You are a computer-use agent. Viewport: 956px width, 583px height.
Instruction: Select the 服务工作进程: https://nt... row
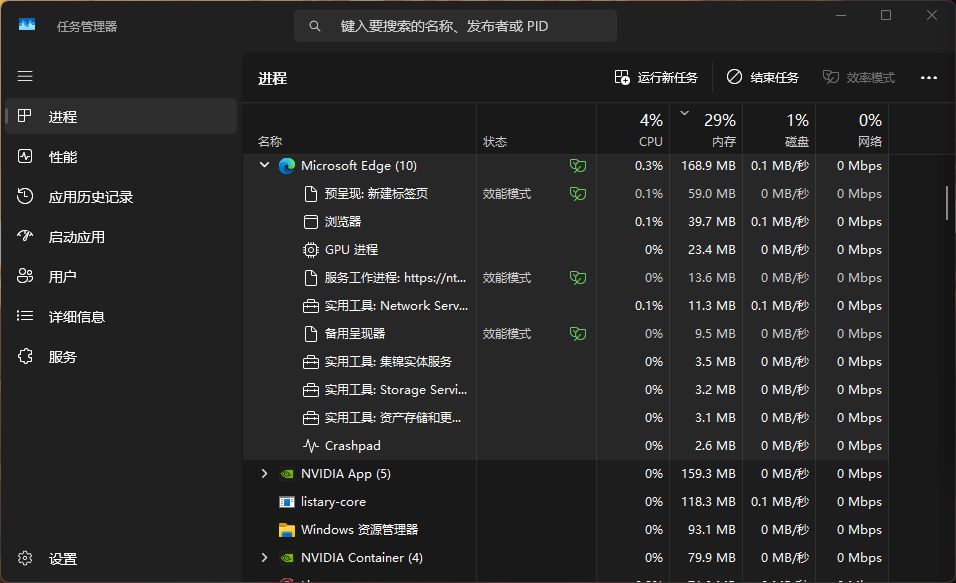566,278
